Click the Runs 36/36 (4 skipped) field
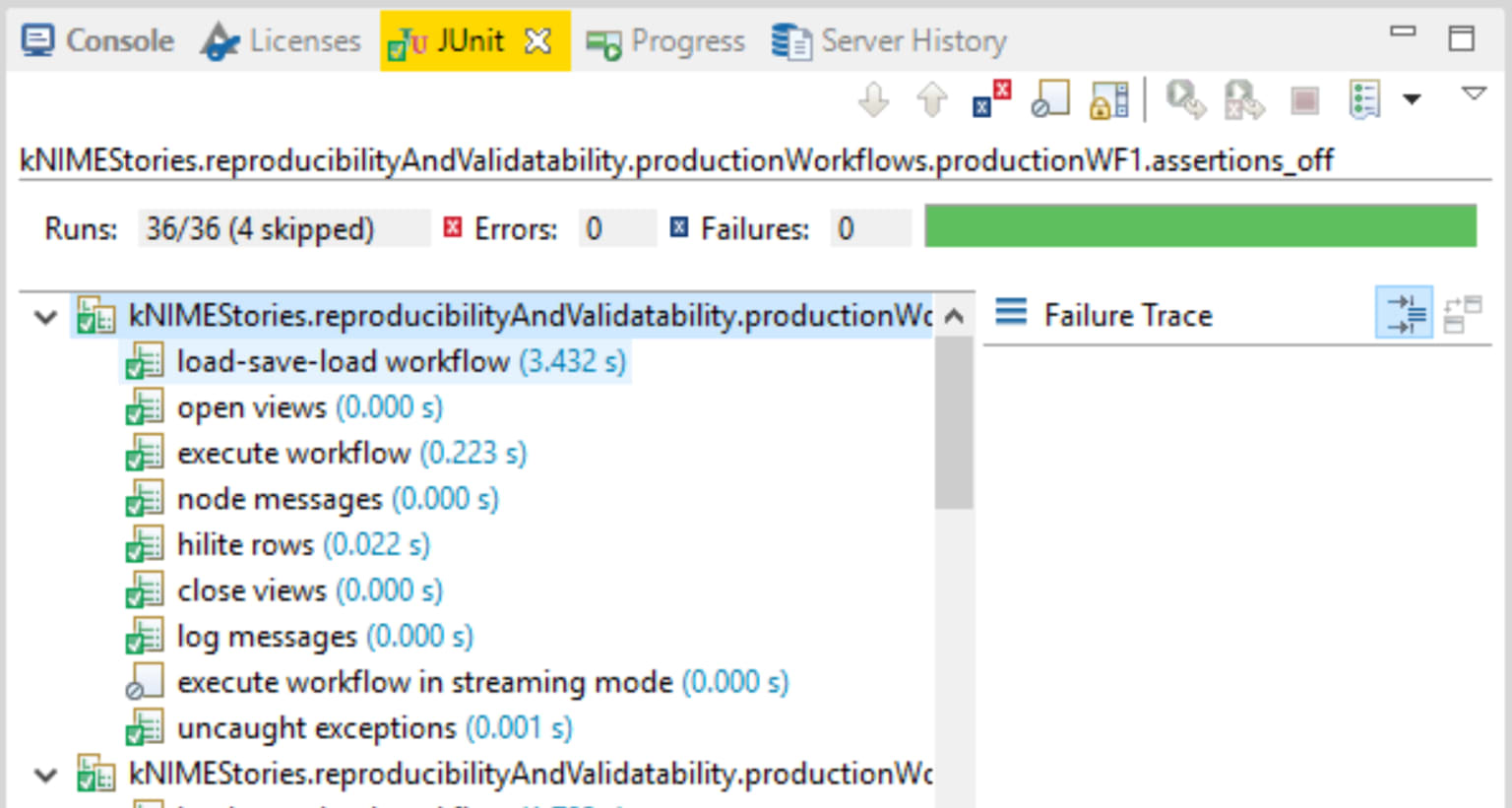 coord(283,228)
